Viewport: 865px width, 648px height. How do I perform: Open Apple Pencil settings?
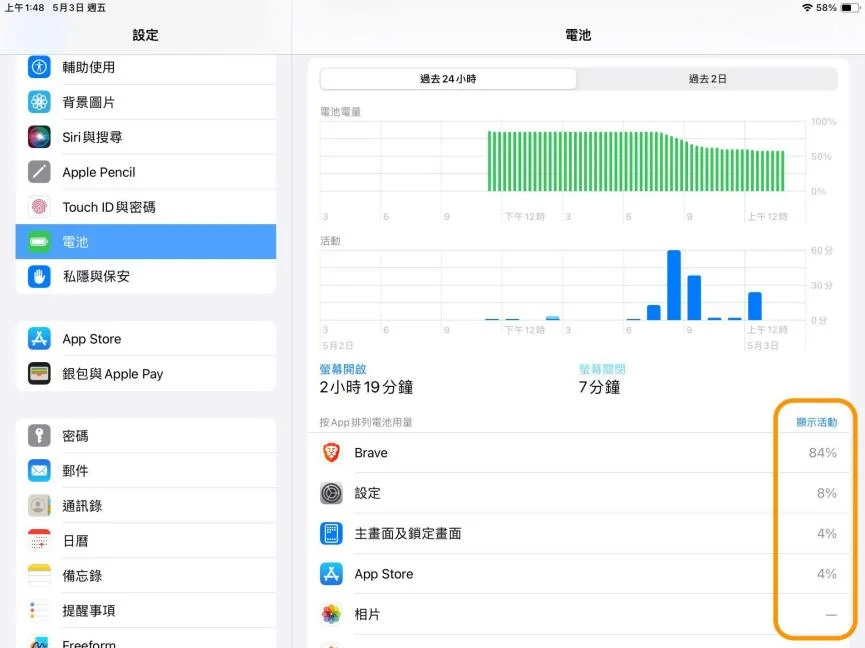[x=146, y=172]
